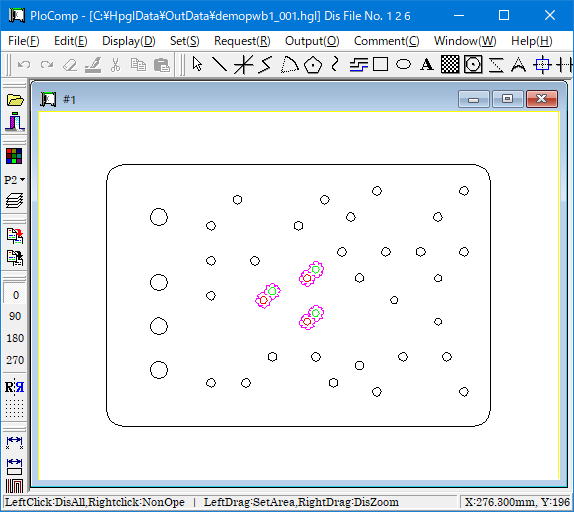This screenshot has width=574, height=512.
Task: Open the Output(O) menu
Action: click(x=312, y=41)
